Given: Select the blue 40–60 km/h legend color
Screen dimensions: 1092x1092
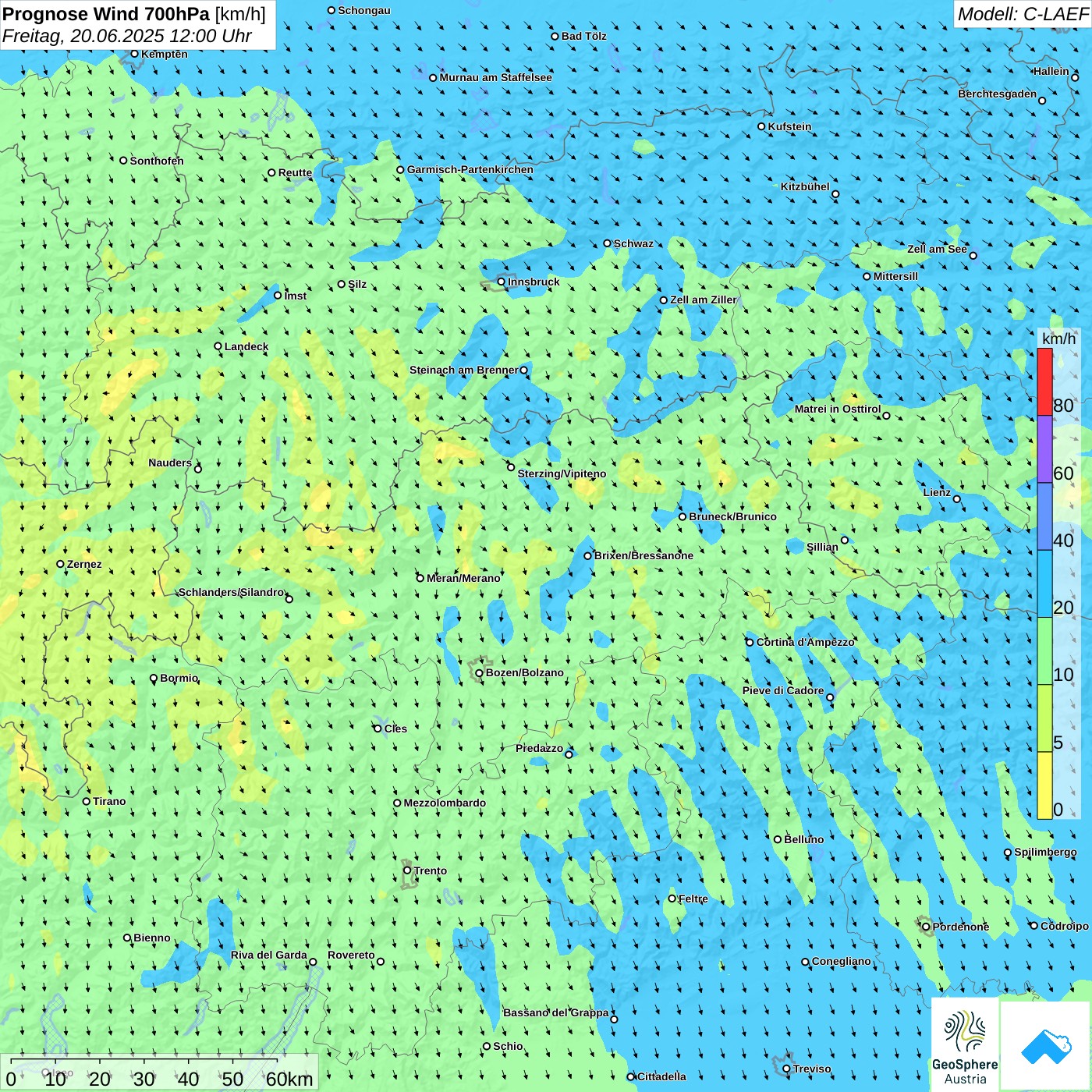Looking at the screenshot, I should click(x=1044, y=516).
